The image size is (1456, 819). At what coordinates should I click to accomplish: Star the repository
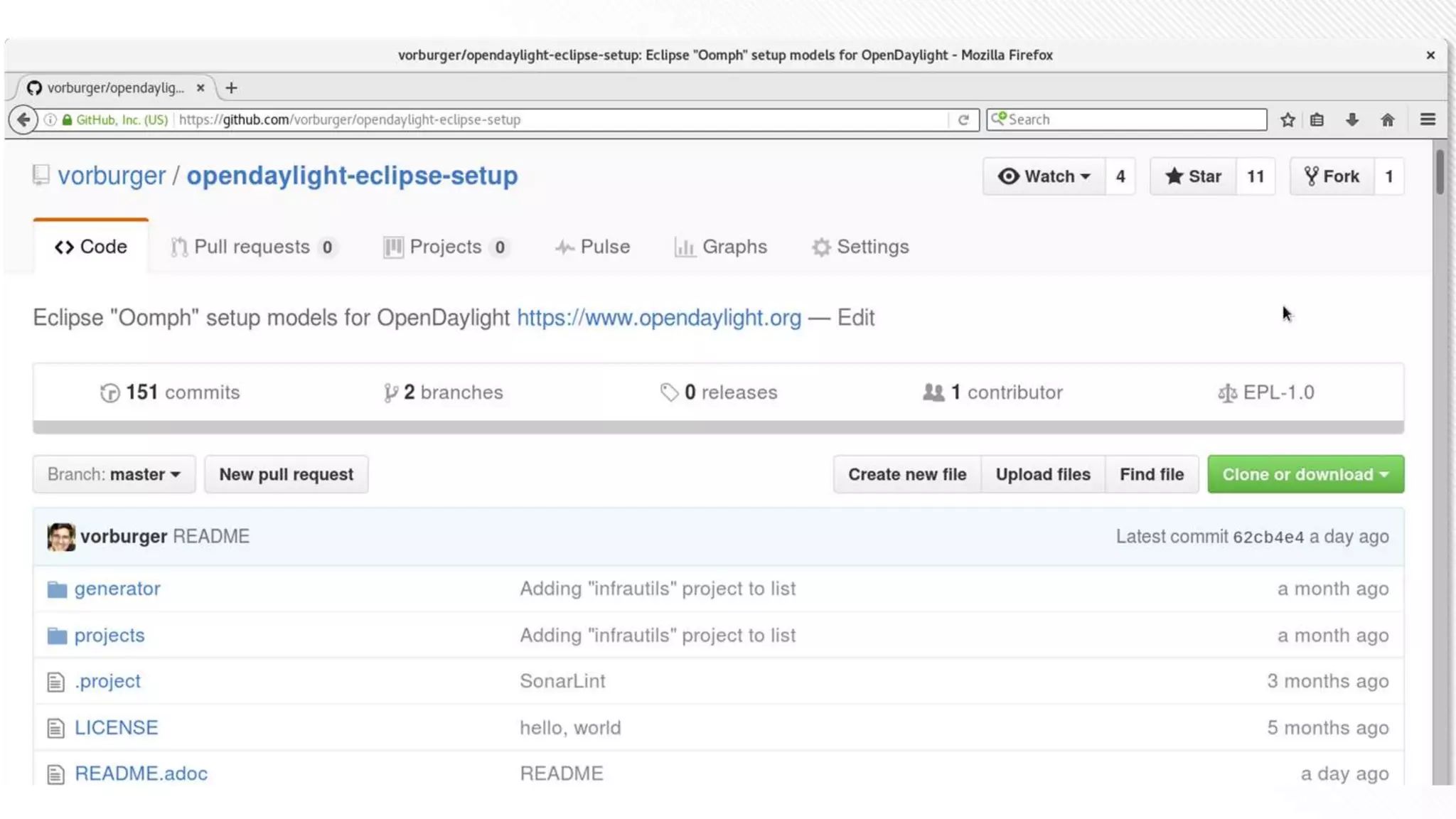[1193, 176]
